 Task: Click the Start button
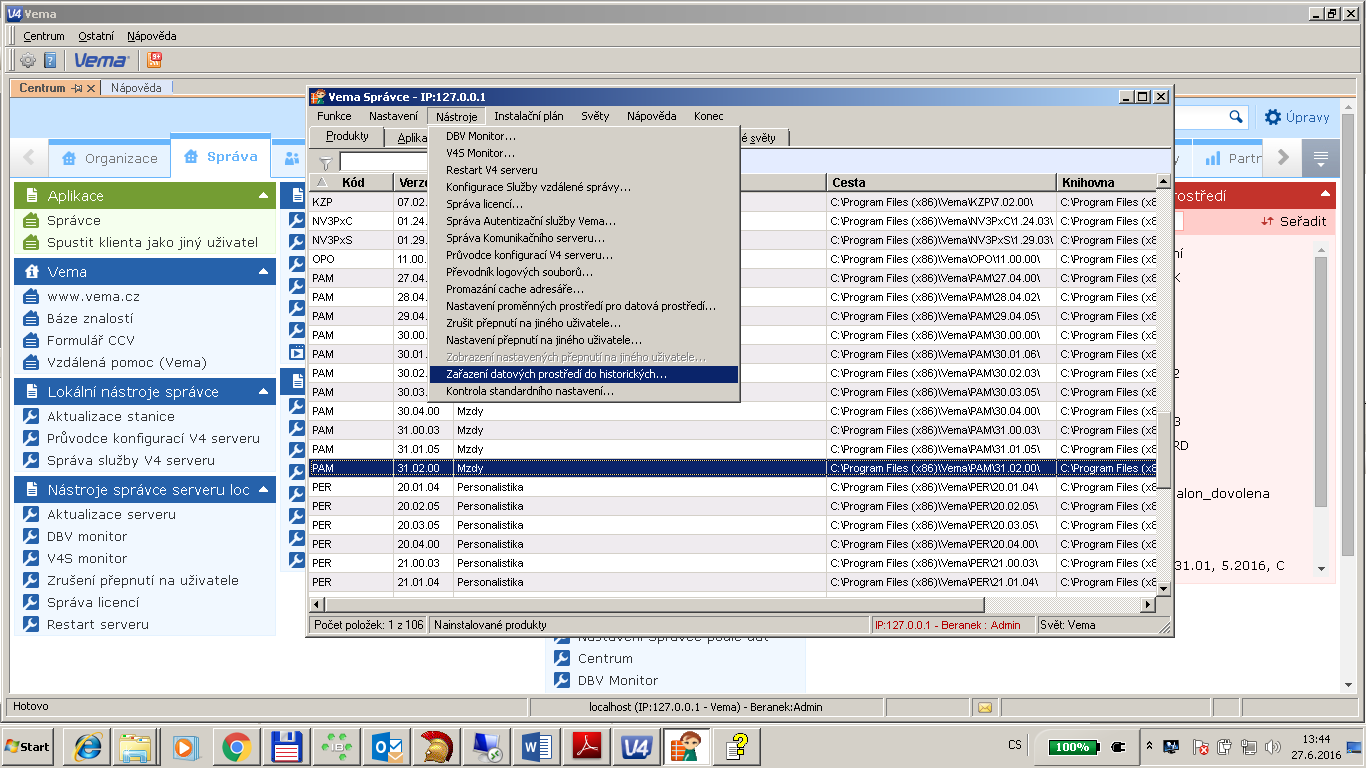coord(28,747)
